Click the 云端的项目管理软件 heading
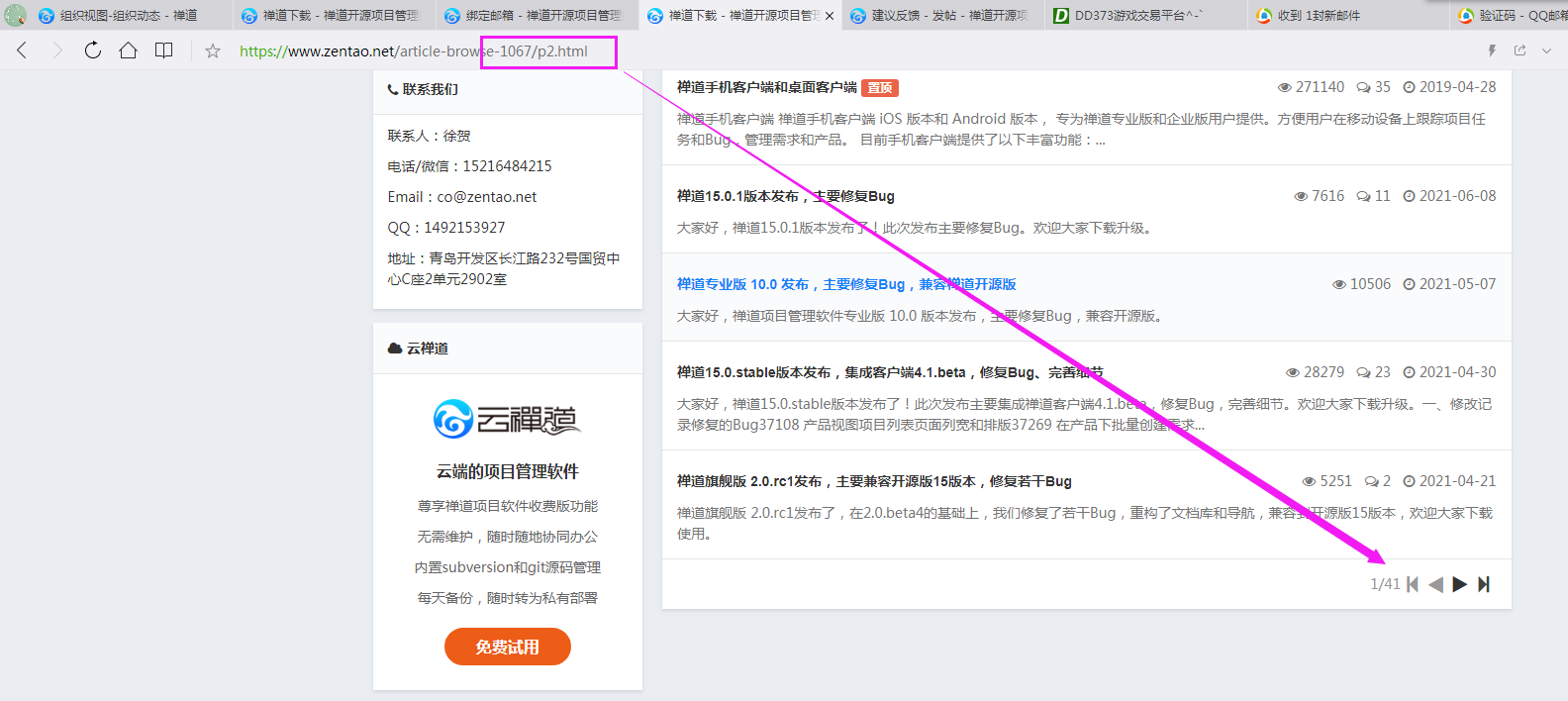This screenshot has height=701, width=1568. pos(507,471)
